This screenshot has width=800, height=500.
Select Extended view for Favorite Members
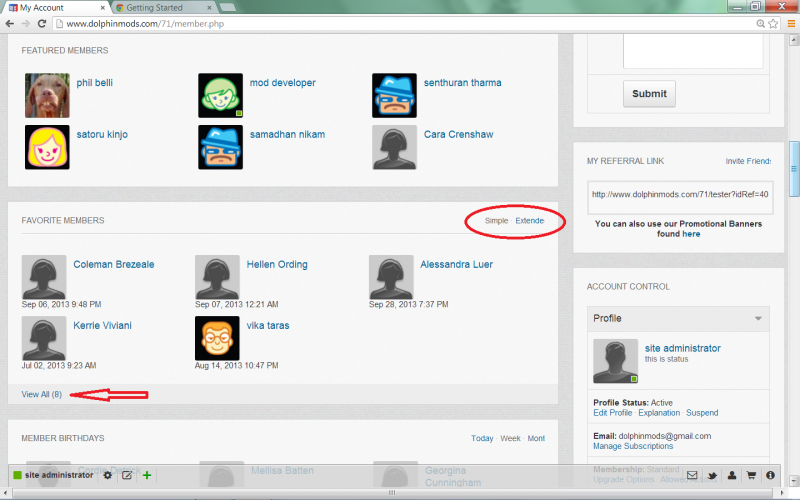coord(530,220)
